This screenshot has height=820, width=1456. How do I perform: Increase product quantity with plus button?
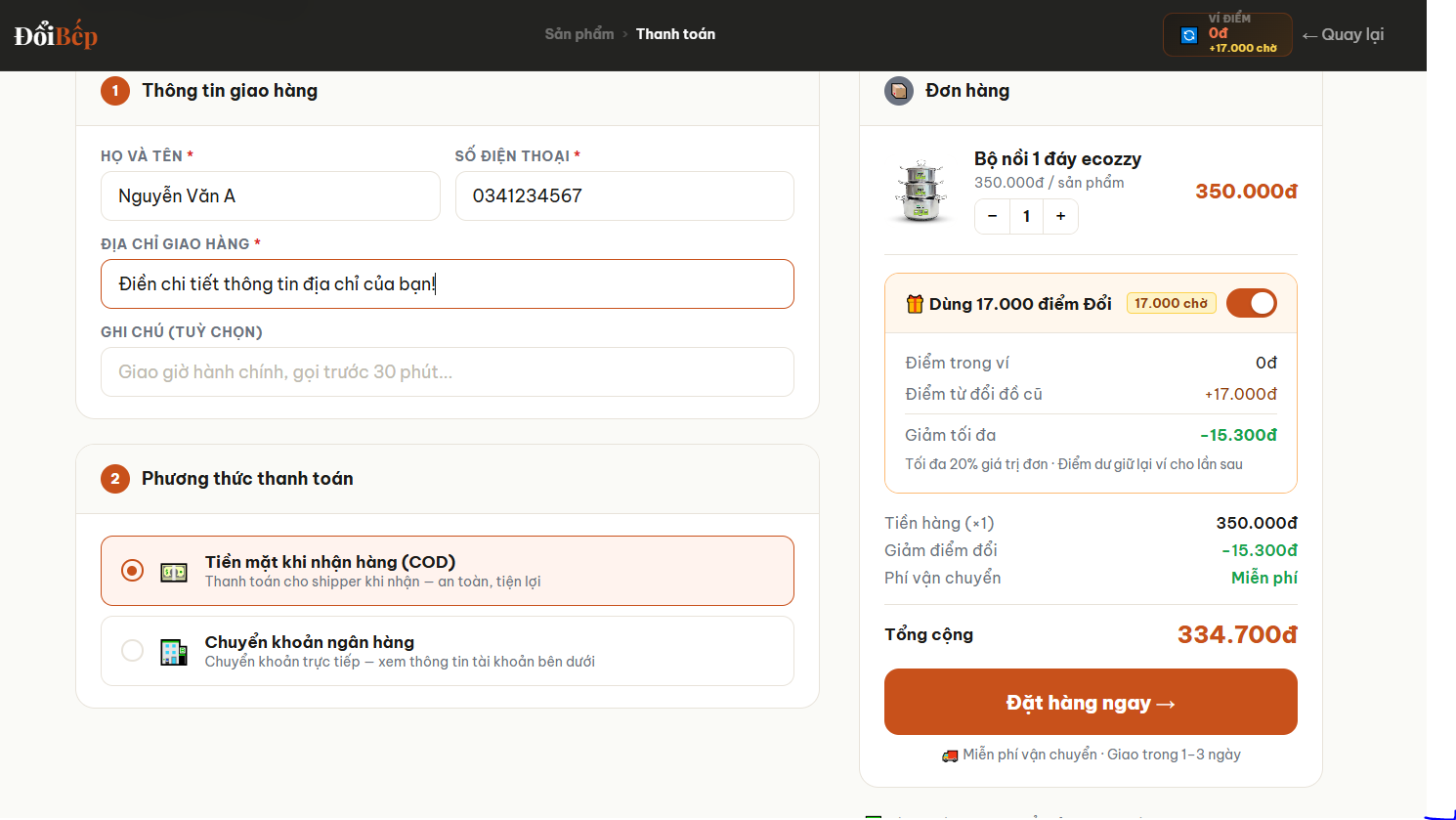tap(1060, 217)
